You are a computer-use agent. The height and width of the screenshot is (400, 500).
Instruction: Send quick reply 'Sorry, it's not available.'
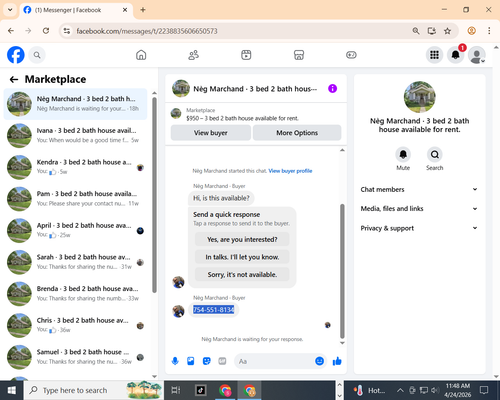(x=242, y=275)
